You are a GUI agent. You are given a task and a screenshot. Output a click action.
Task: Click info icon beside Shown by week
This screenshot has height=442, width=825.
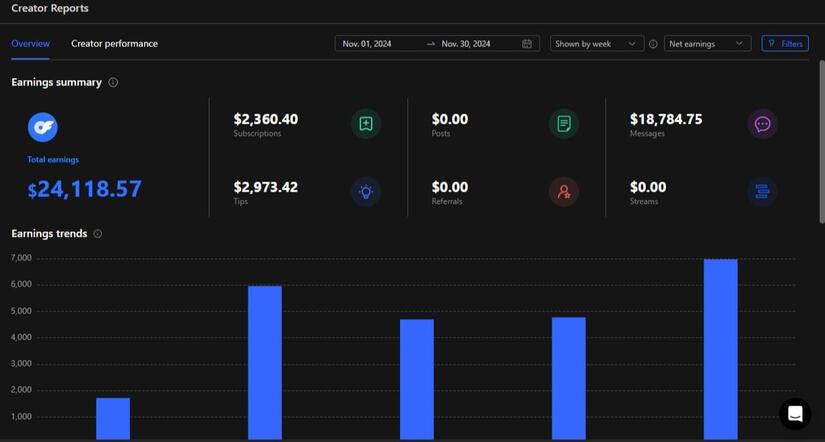(x=653, y=44)
